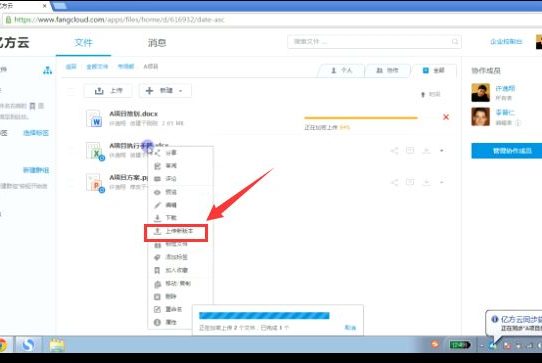Click the blue striped upload progress bar
Image resolution: width=542 pixels, height=363 pixels.
click(264, 315)
